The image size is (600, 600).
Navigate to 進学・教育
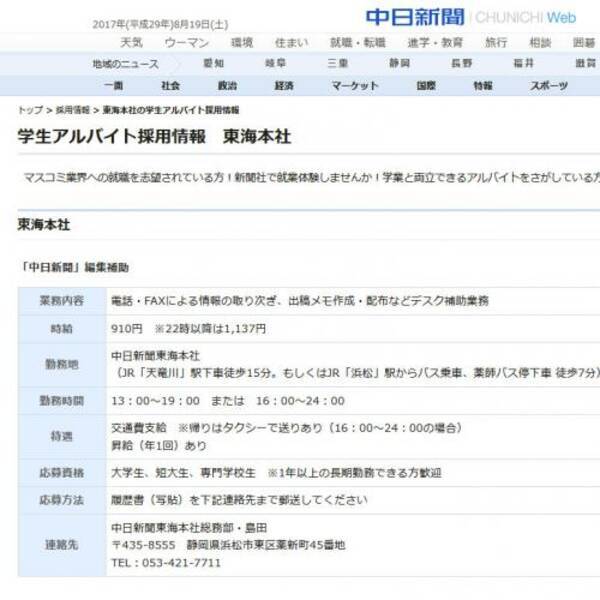pyautogui.click(x=434, y=43)
